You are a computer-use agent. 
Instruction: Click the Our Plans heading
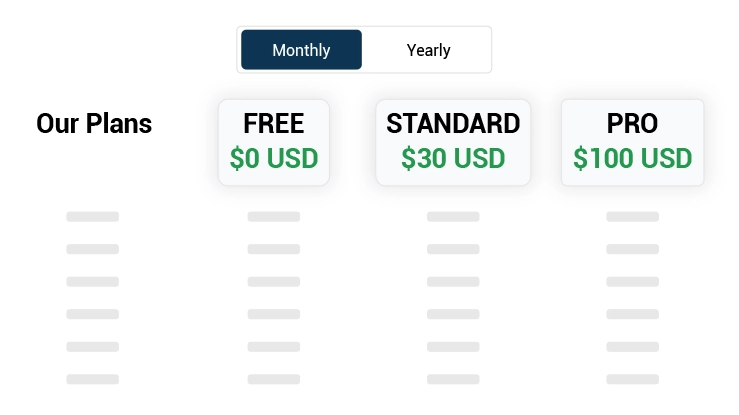click(x=94, y=124)
